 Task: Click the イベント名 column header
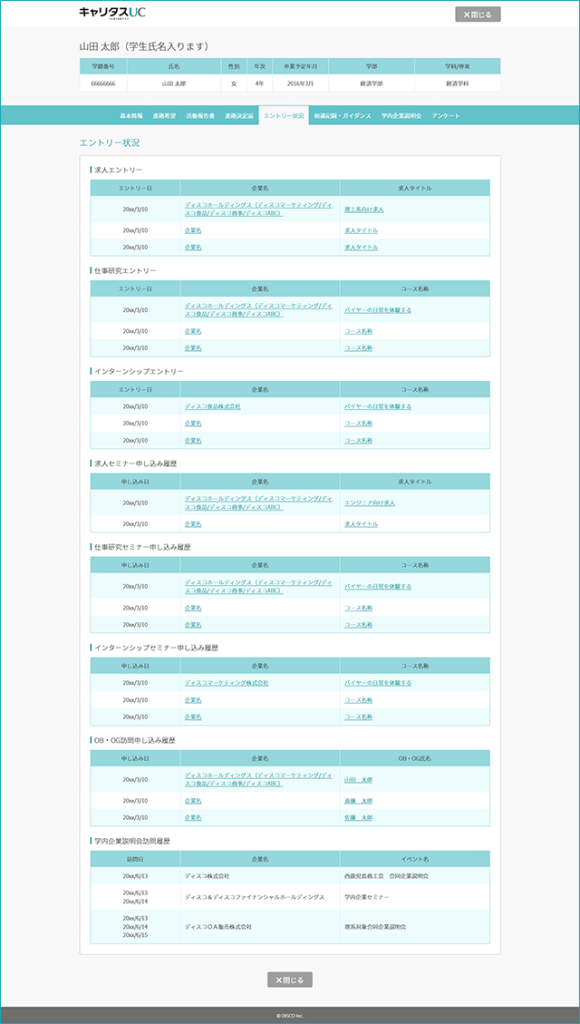tap(415, 859)
